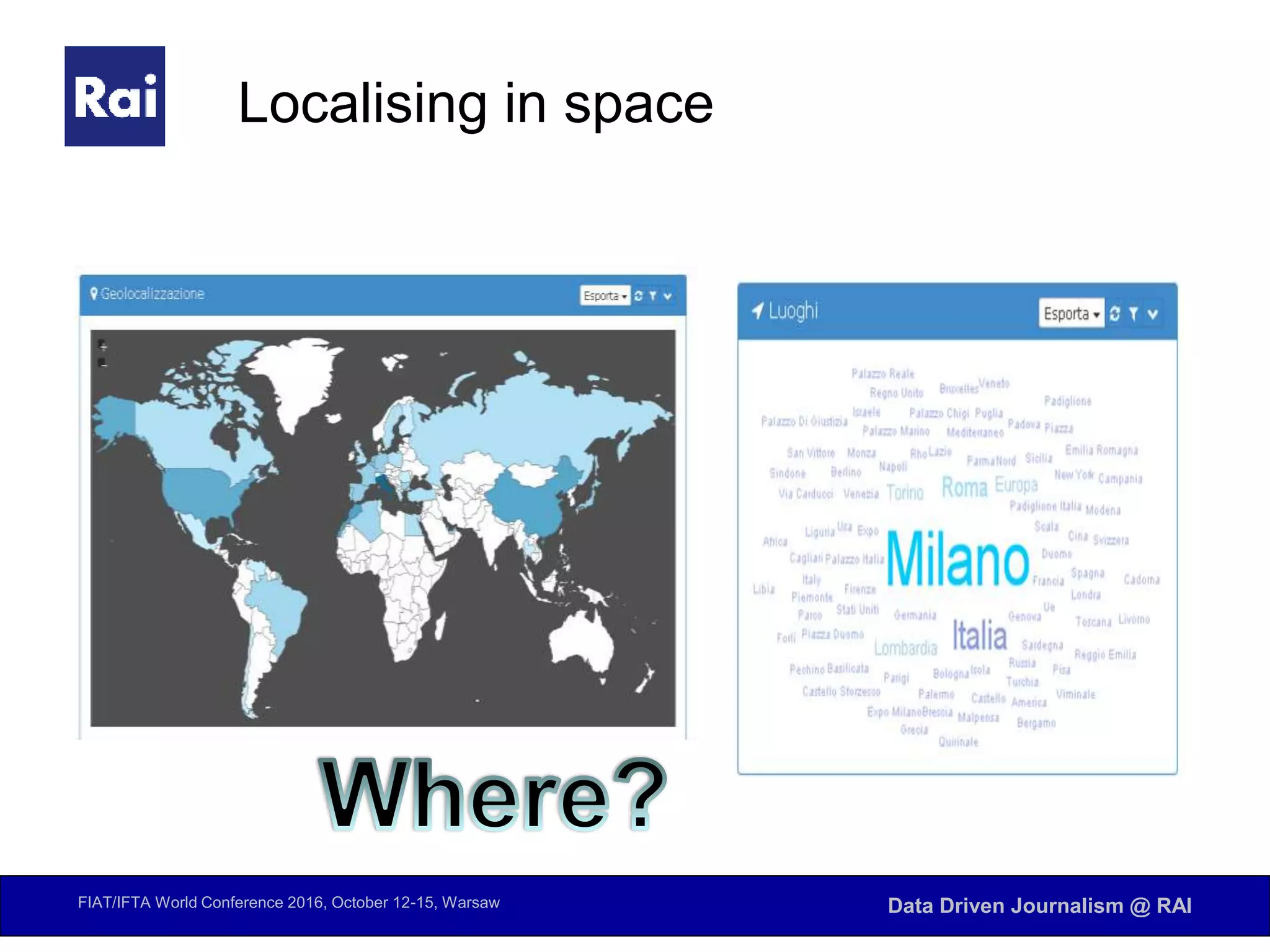Open Esporta dropdown in Luoghi panel
Screen dimensions: 1270x952
coord(1071,314)
